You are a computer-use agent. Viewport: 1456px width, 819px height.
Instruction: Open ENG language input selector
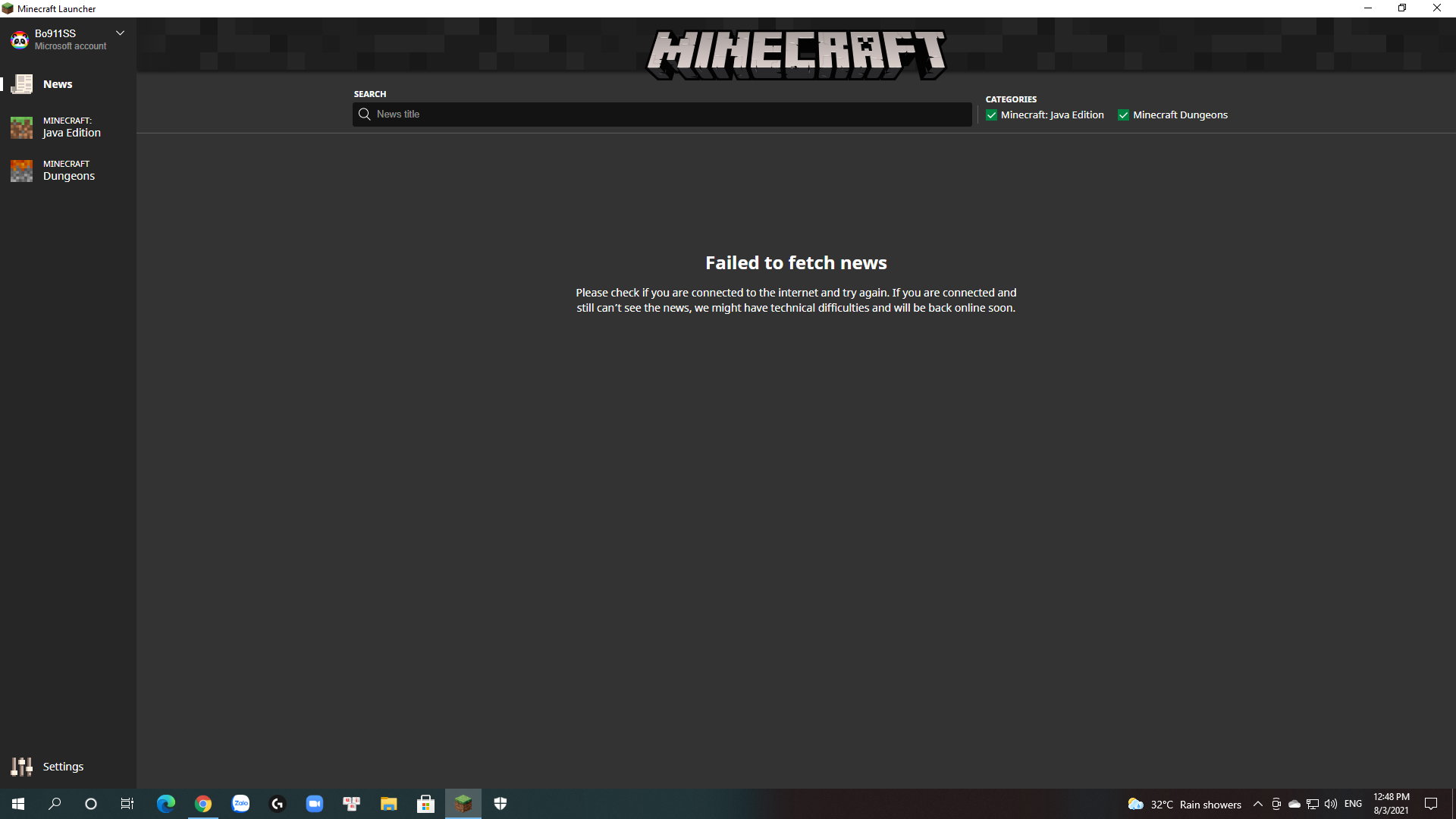pyautogui.click(x=1353, y=804)
